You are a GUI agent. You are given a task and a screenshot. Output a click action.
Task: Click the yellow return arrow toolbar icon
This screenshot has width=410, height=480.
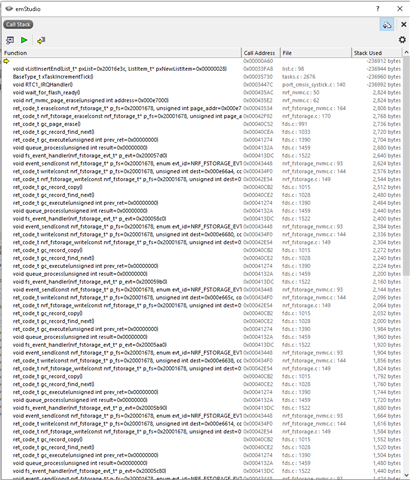tap(41, 40)
